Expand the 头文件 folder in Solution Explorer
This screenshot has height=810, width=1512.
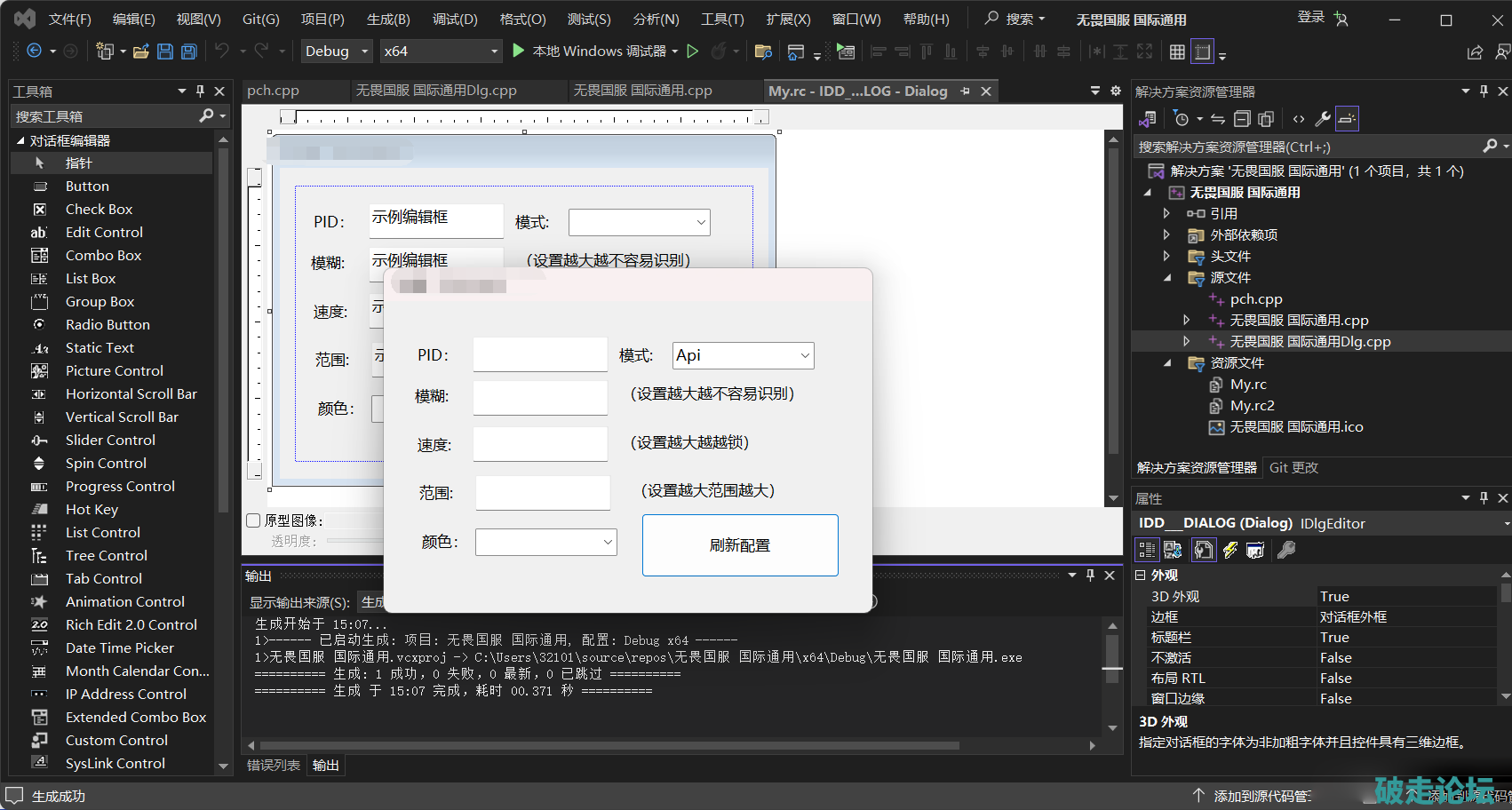click(x=1166, y=257)
